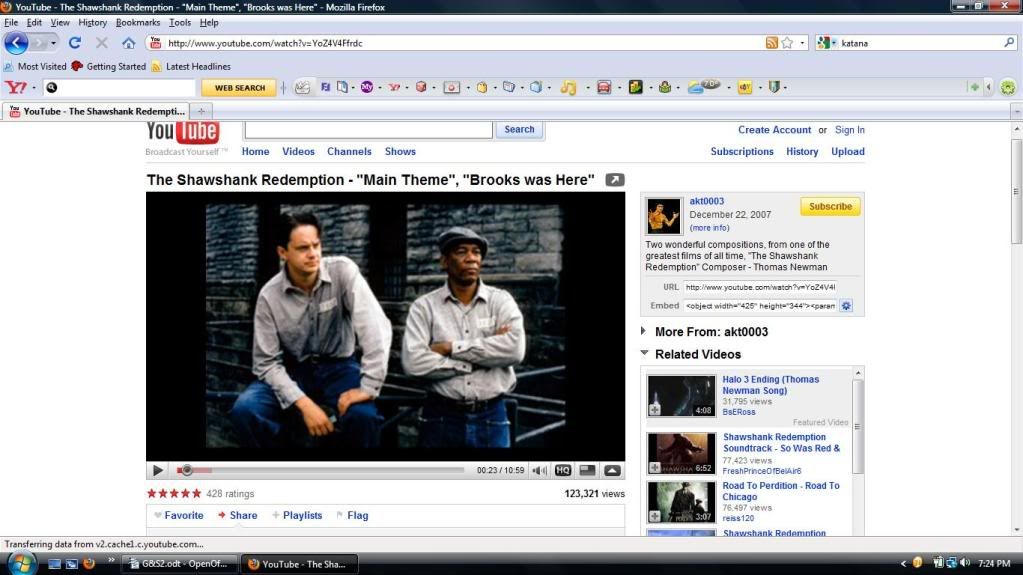
Task: Click the small red Yahoo Y! toolbar button
Action: click(x=394, y=87)
